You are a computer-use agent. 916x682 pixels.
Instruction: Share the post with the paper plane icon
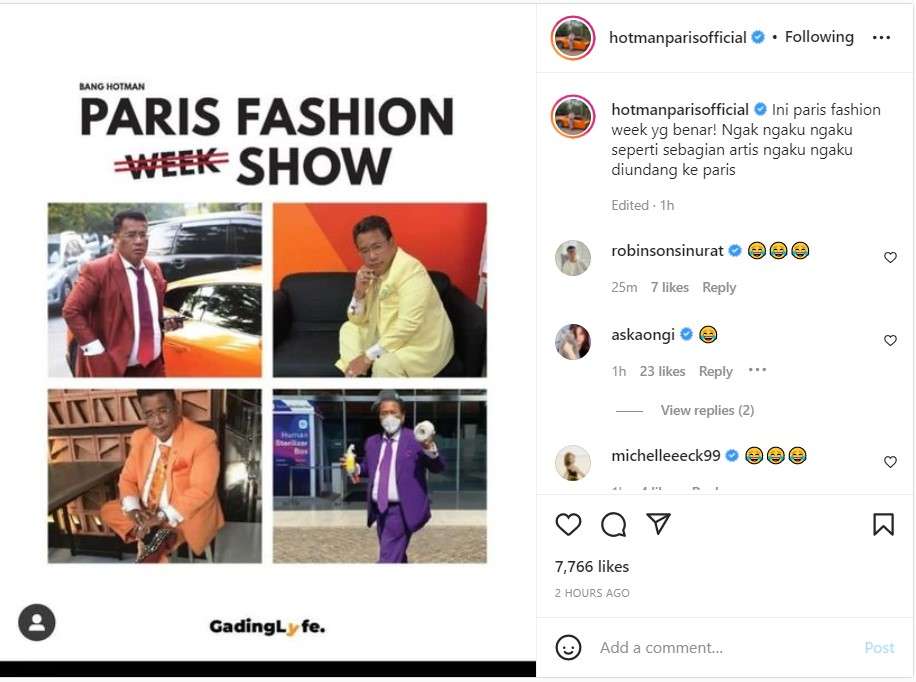tap(658, 524)
